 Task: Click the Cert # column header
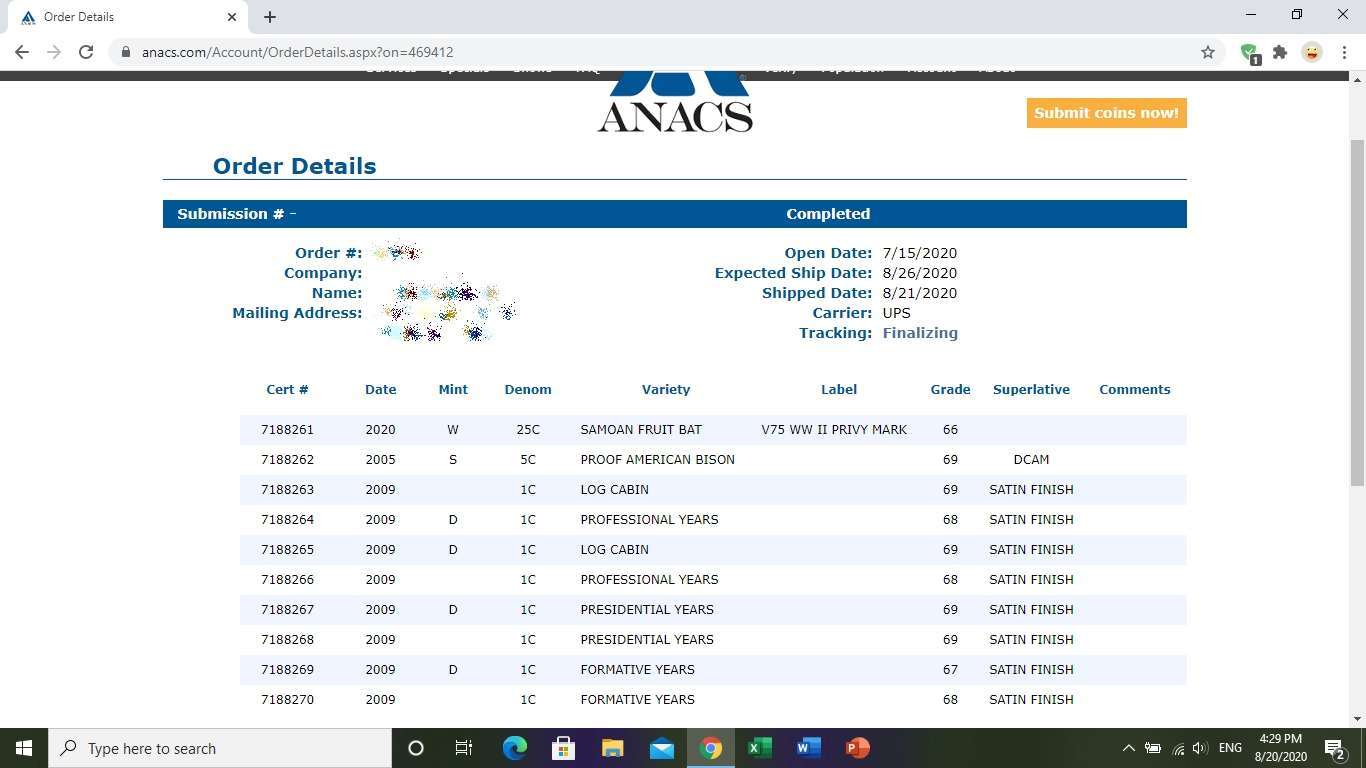point(287,390)
